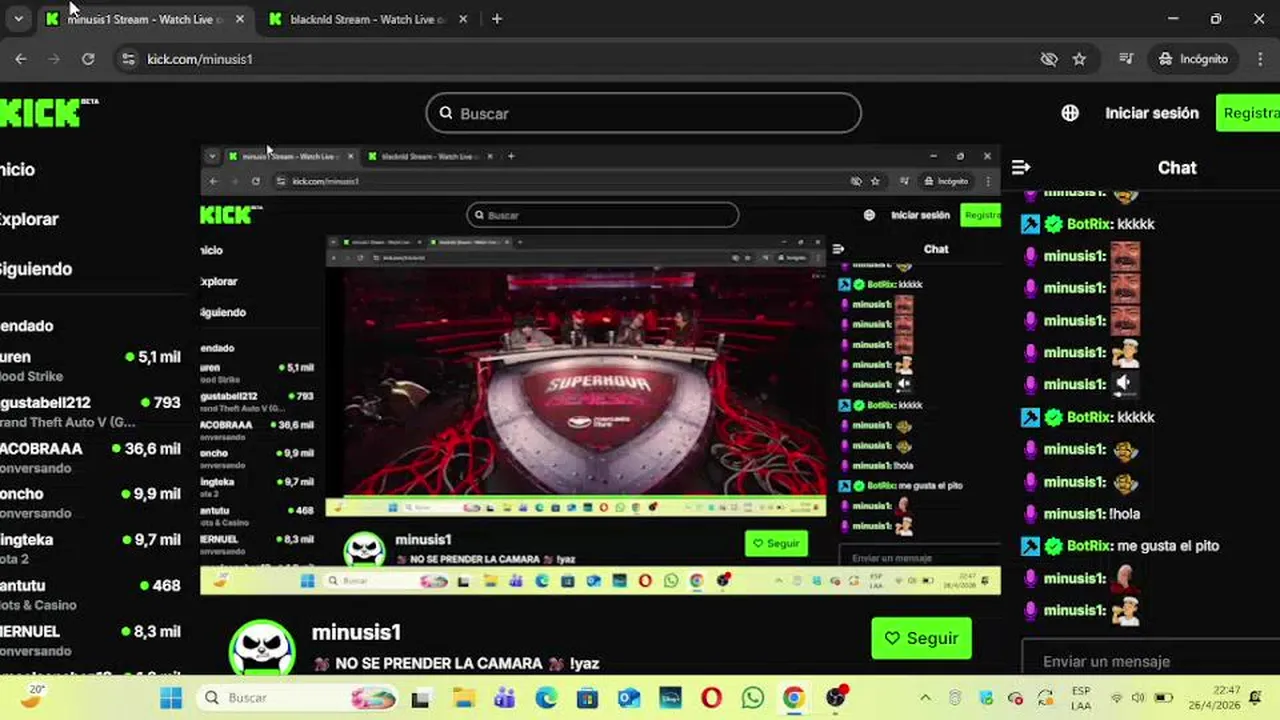Open the Dota 2 channel with 9,7 mil

(90, 548)
